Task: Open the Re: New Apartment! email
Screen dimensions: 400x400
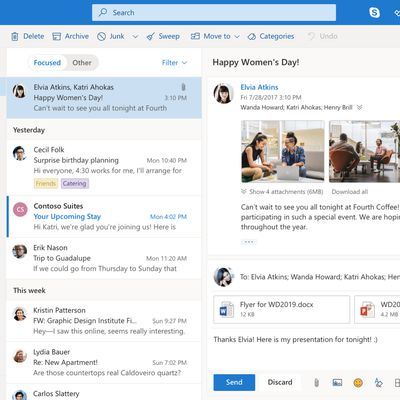Action: 104,362
